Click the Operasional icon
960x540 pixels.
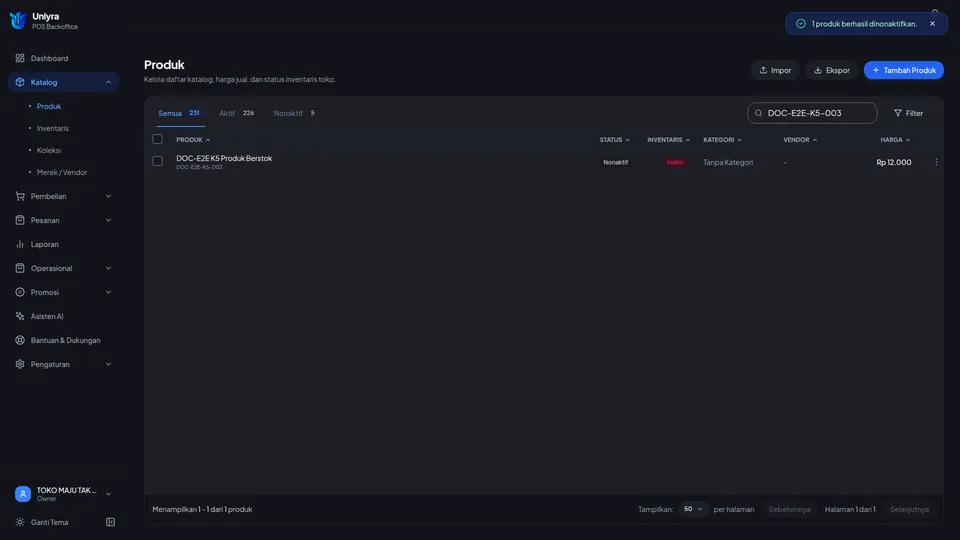[x=20, y=268]
